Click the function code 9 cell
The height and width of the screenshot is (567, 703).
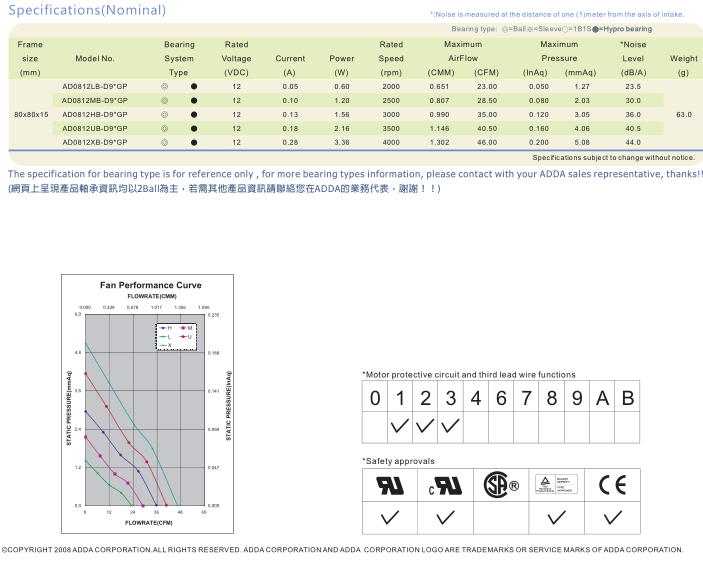(x=577, y=398)
